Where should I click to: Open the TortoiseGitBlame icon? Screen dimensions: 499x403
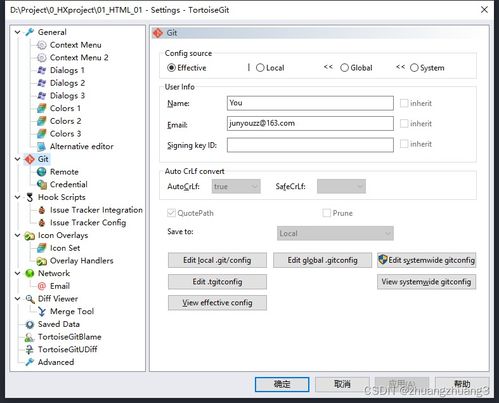coord(30,337)
